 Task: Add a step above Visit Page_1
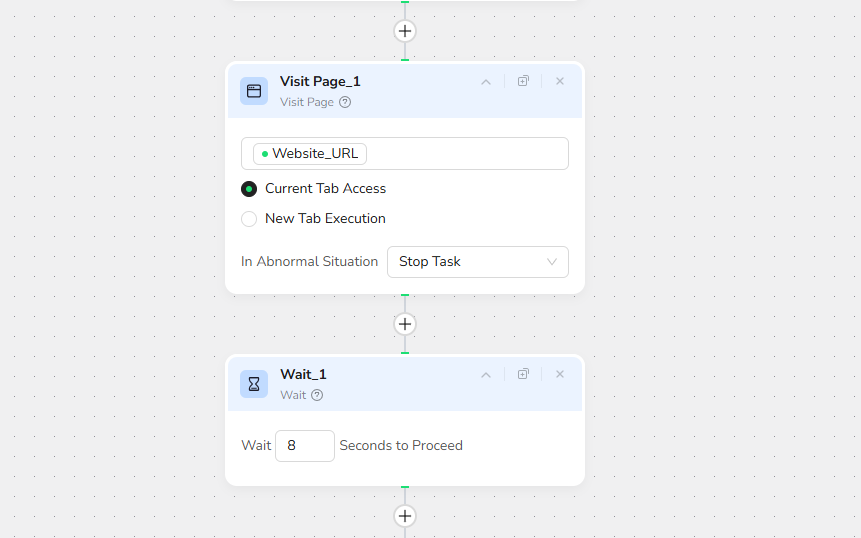pos(405,31)
